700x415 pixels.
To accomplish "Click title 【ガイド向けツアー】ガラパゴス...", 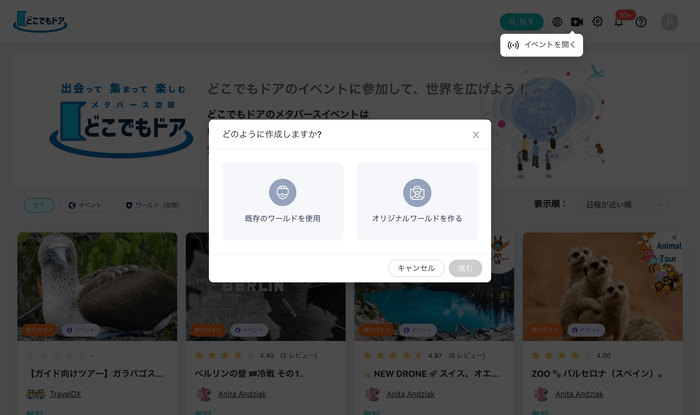I will pos(95,374).
